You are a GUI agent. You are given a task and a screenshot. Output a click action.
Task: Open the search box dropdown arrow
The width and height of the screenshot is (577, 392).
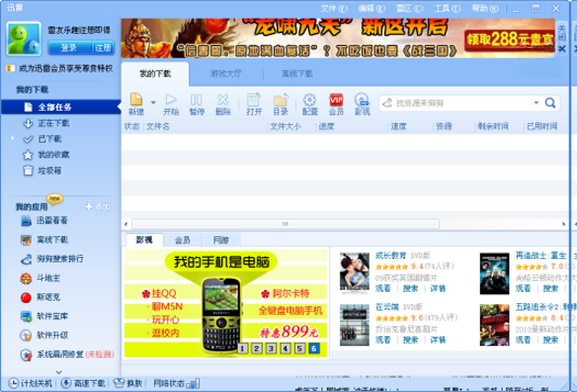[x=536, y=103]
